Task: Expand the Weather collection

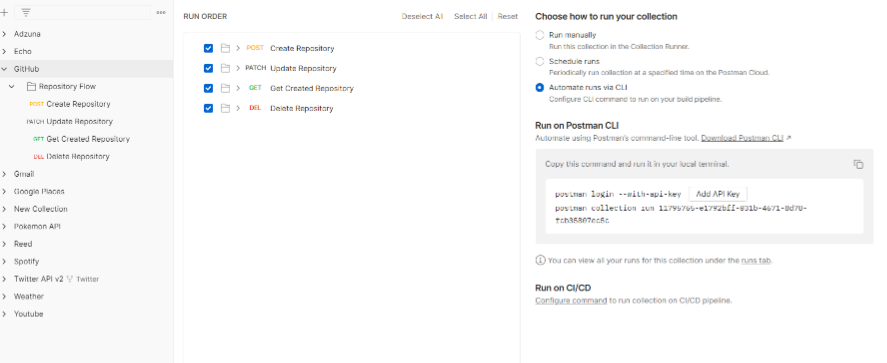Action: 5,296
